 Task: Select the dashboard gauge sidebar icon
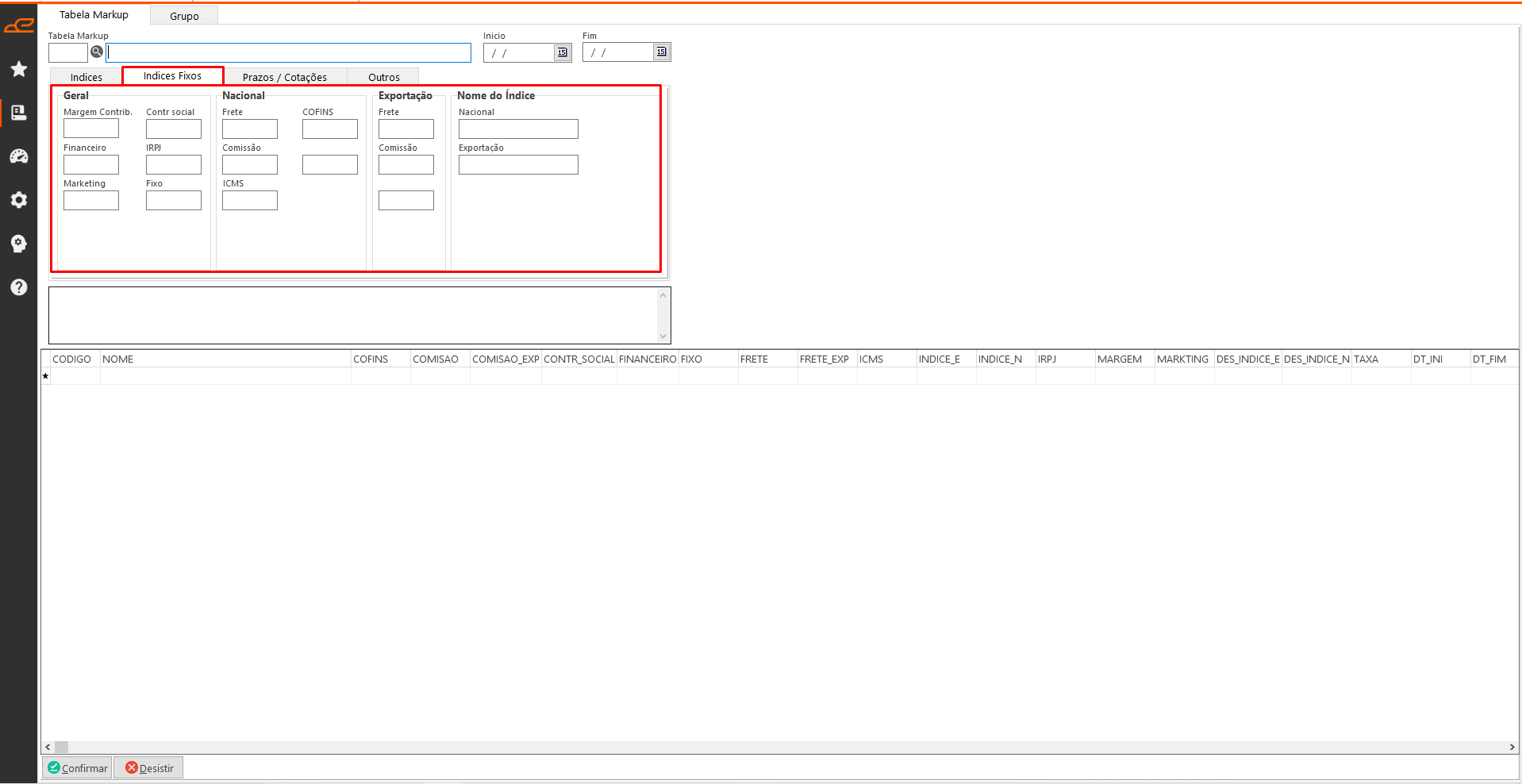pos(19,156)
